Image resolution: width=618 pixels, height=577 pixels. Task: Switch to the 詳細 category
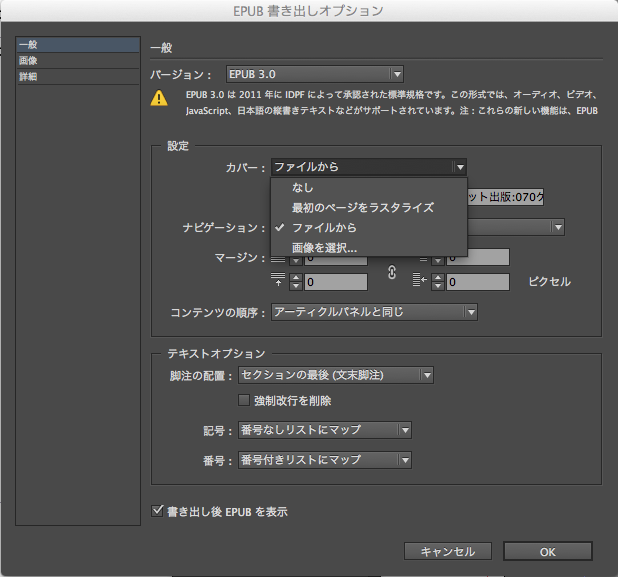78,76
